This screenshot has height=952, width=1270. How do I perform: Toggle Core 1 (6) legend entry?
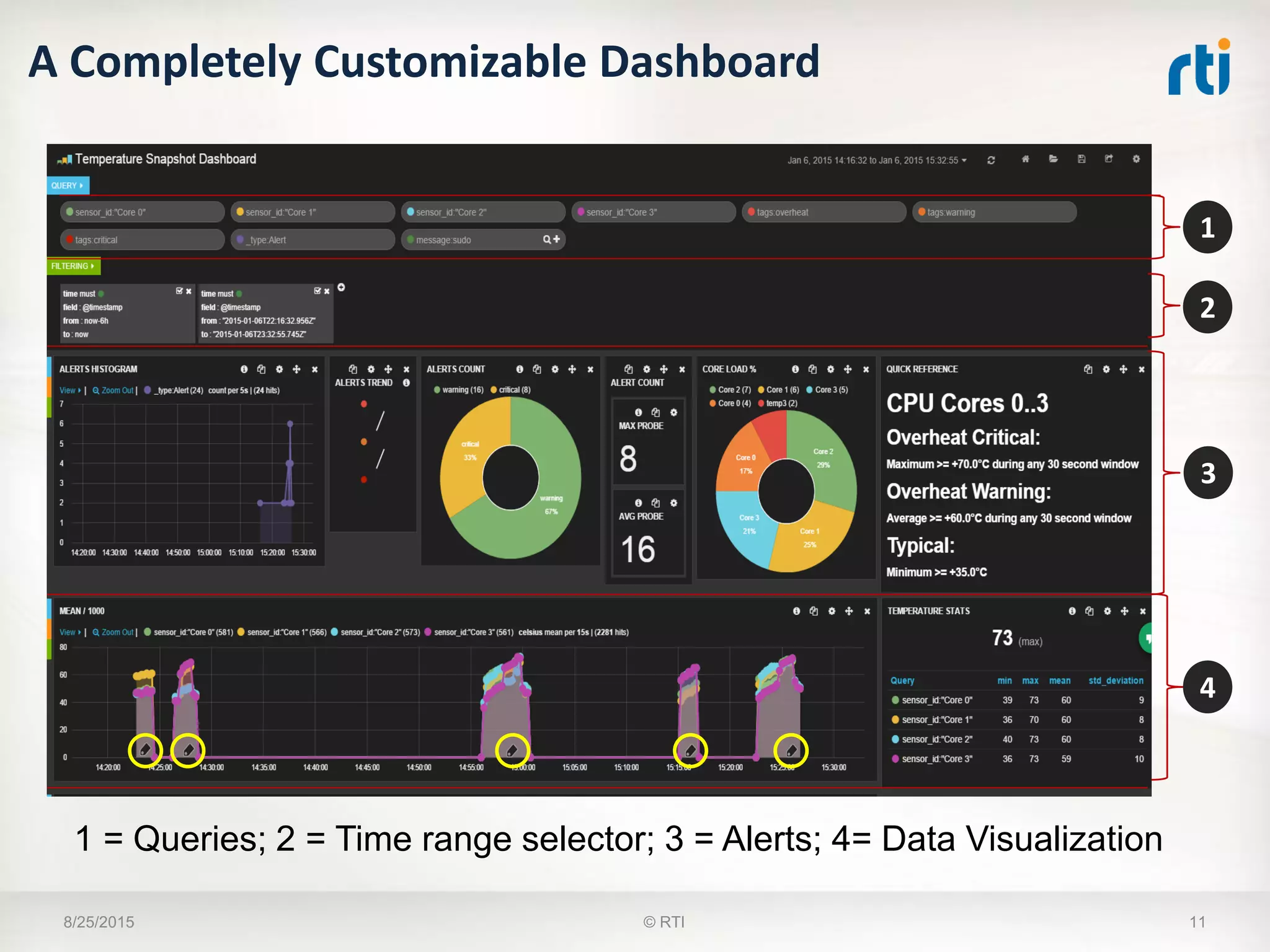click(778, 390)
